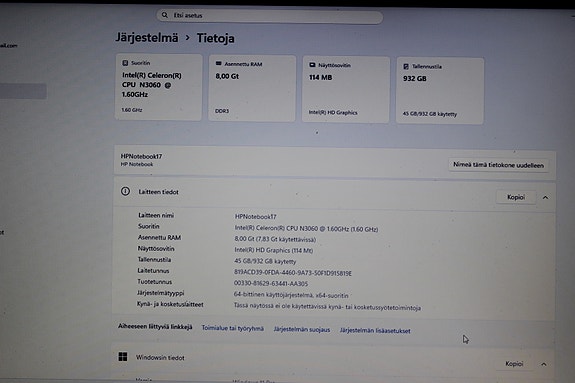The height and width of the screenshot is (383, 575).
Task: Click 'Nimeä tämä tietokone uudelleen' button
Action: pyautogui.click(x=498, y=165)
